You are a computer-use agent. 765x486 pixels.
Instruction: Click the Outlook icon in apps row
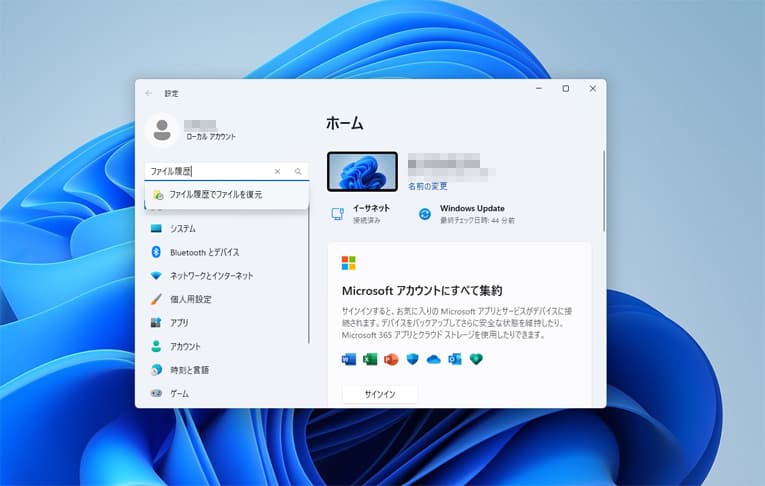455,359
